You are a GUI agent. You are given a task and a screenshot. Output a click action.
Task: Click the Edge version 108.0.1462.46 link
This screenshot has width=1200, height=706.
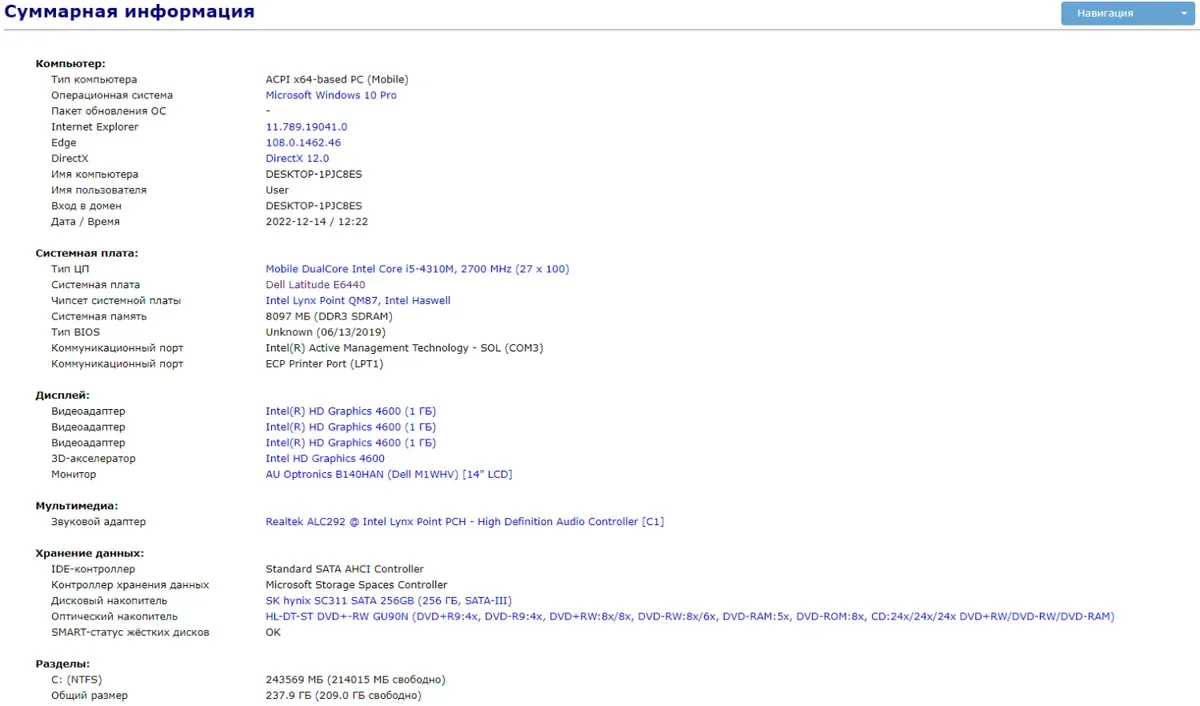coord(303,143)
